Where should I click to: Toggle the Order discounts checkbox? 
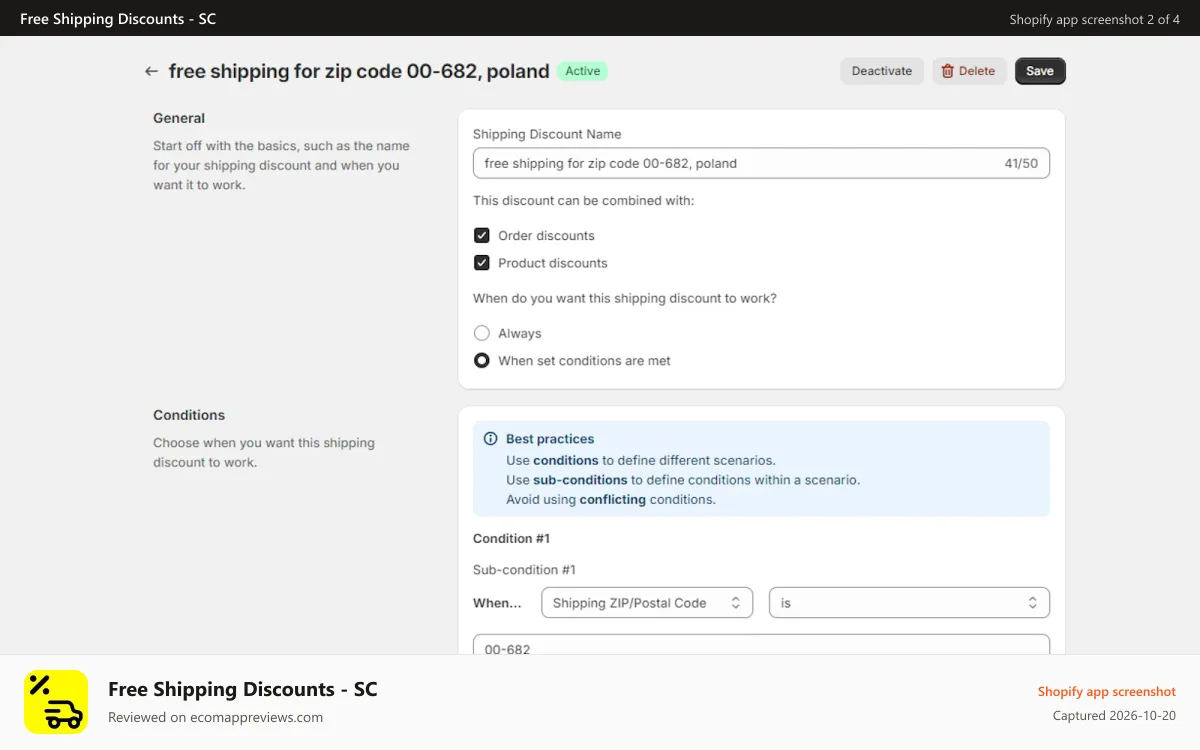point(482,236)
